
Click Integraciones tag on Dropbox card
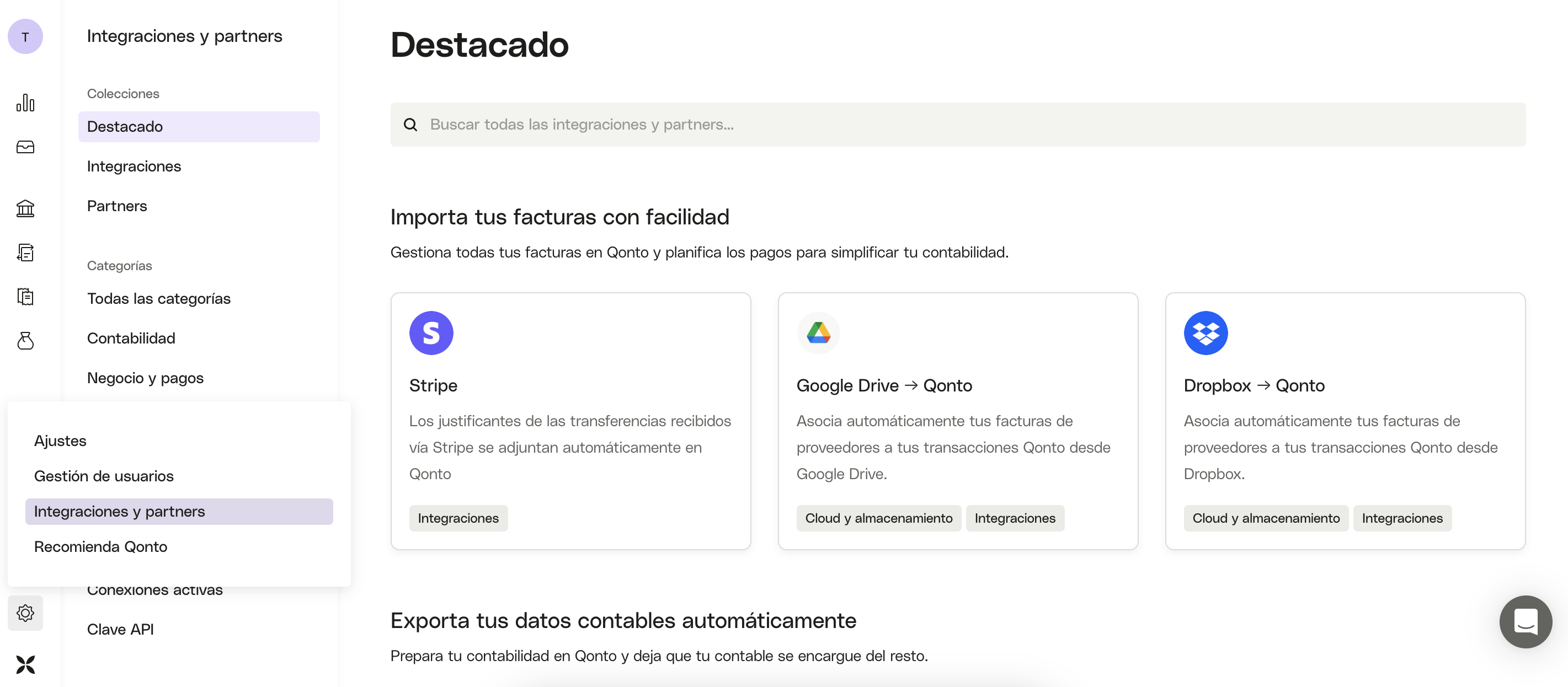1402,518
